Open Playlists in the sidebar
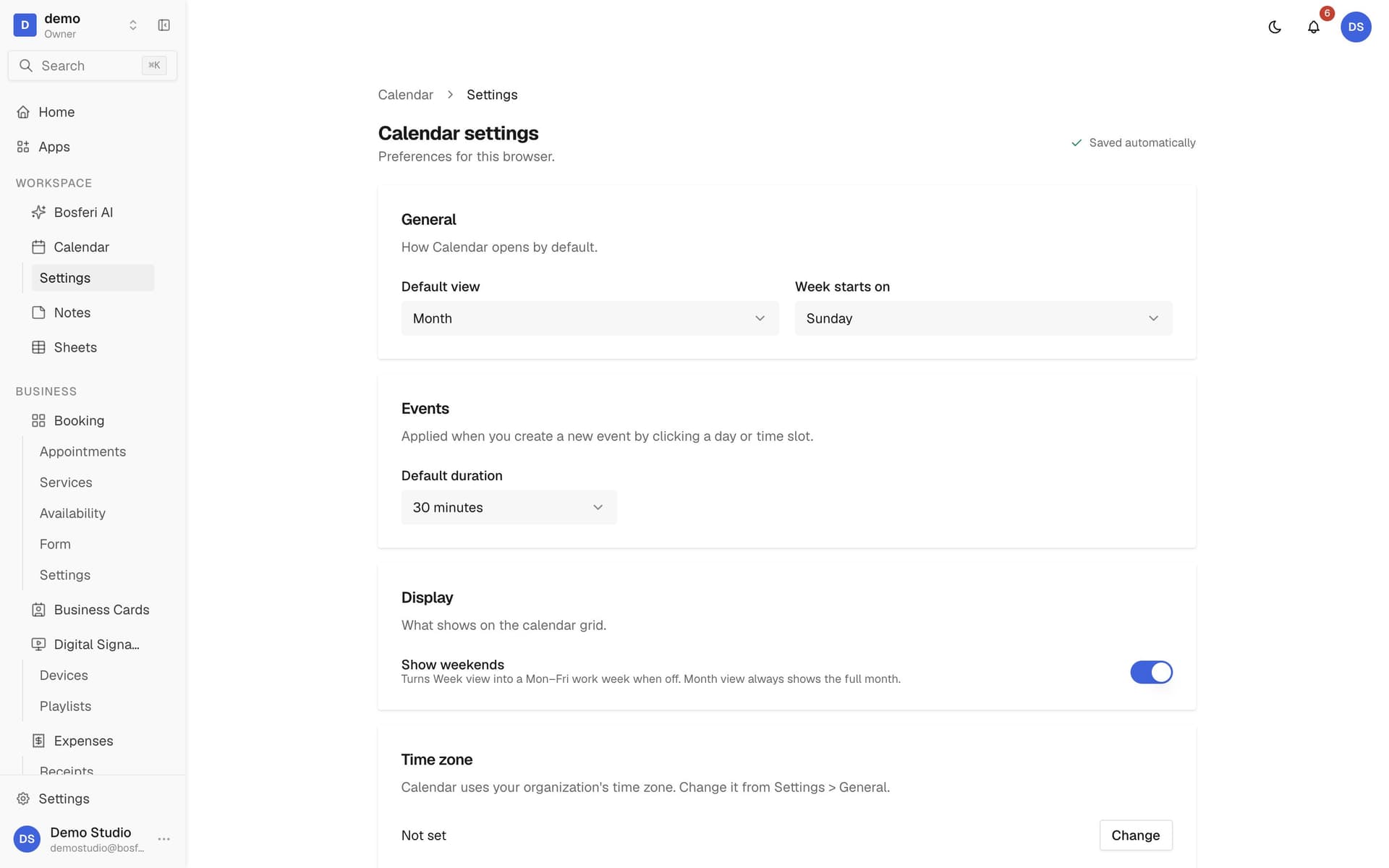 point(65,706)
